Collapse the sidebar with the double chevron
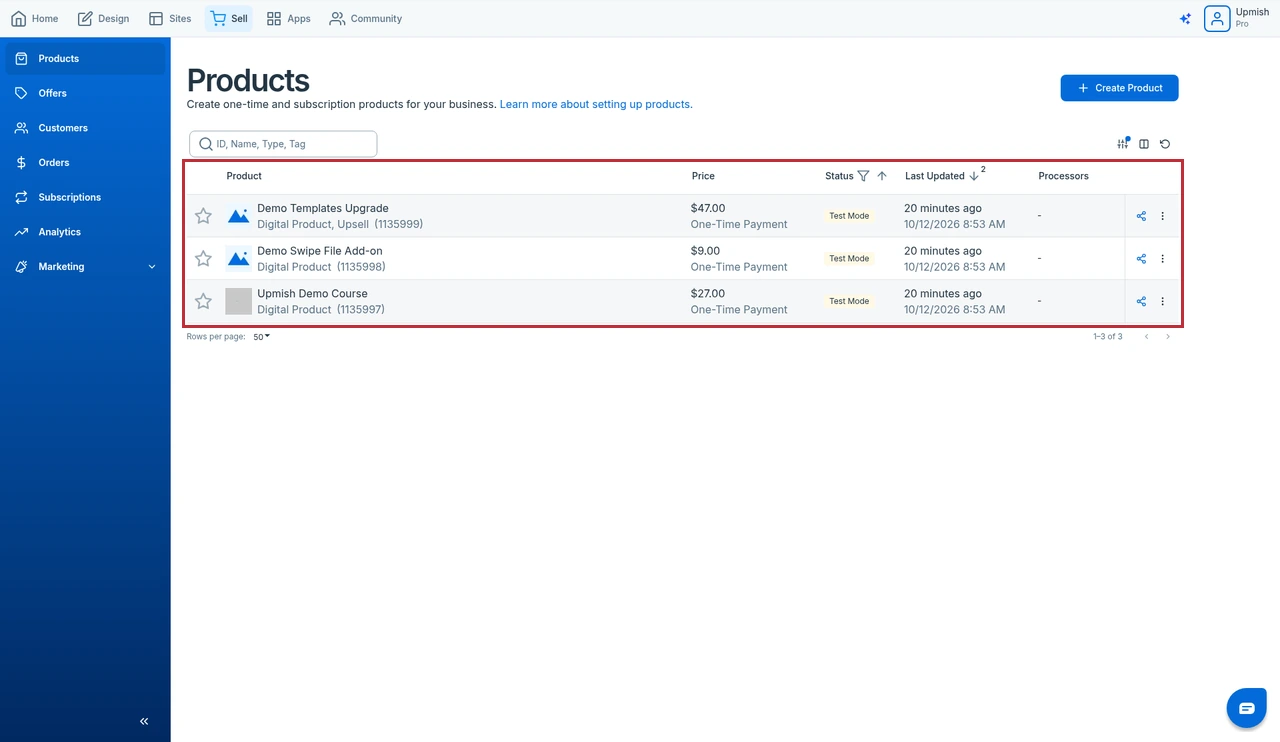The height and width of the screenshot is (742, 1280). (x=144, y=721)
